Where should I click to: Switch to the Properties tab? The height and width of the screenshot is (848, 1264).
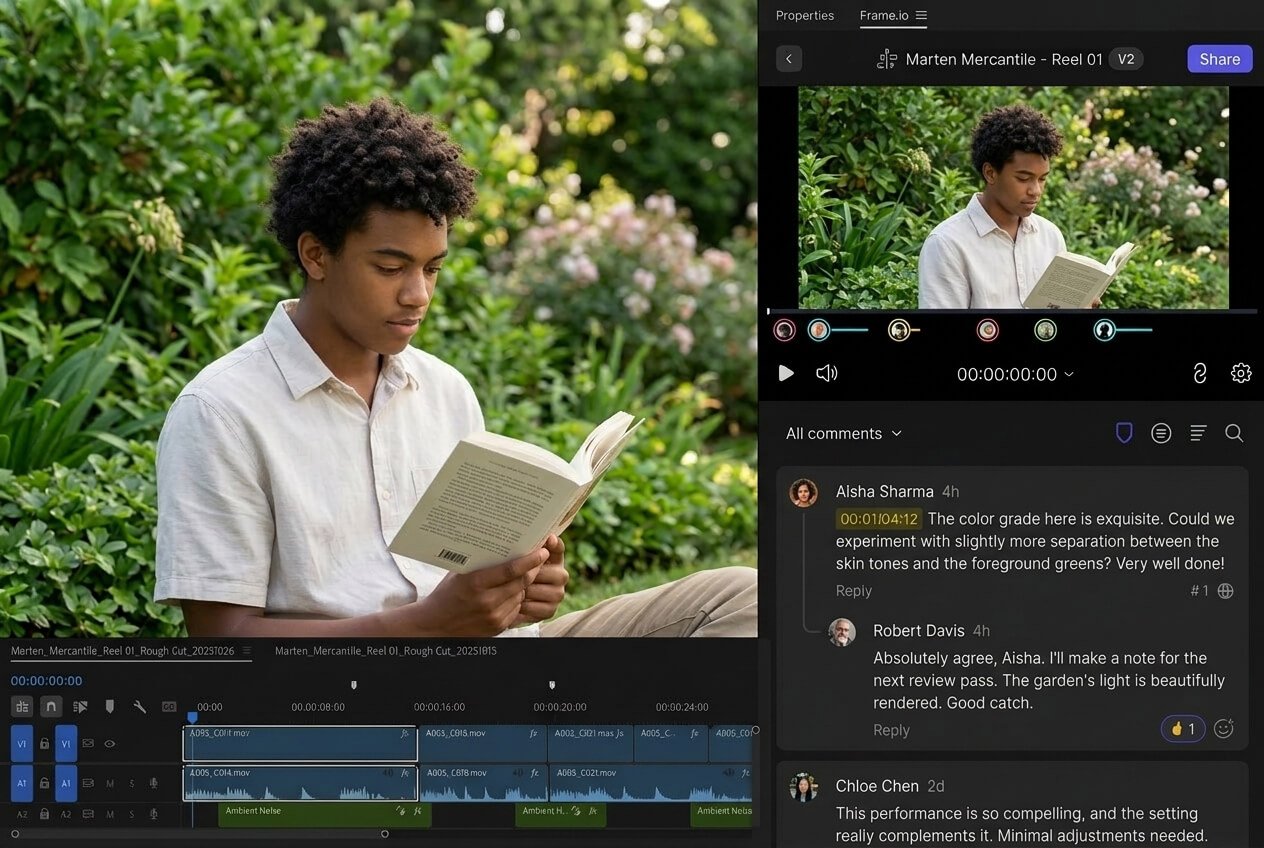coord(805,15)
